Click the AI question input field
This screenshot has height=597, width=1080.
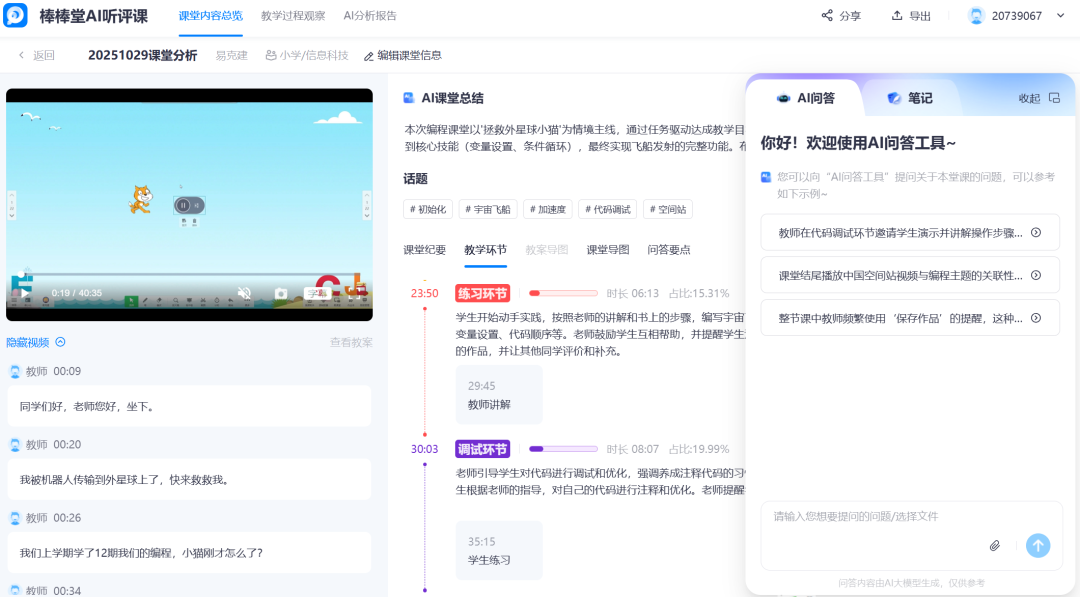[x=880, y=520]
